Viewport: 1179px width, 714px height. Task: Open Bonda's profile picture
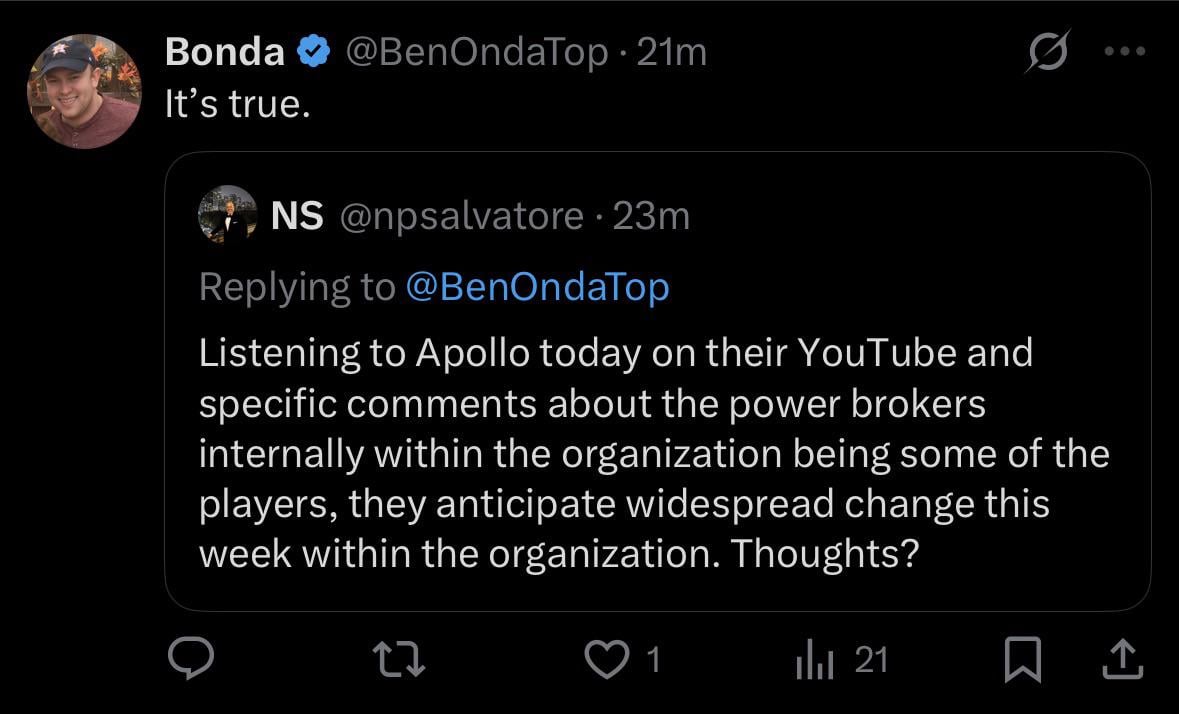(x=84, y=92)
